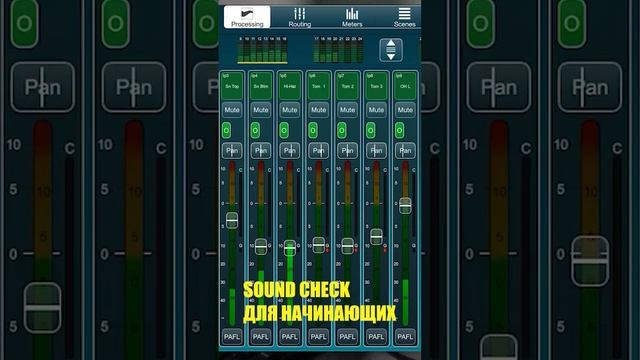Open Pan control for OH L
640x360 pixels.
405,151
